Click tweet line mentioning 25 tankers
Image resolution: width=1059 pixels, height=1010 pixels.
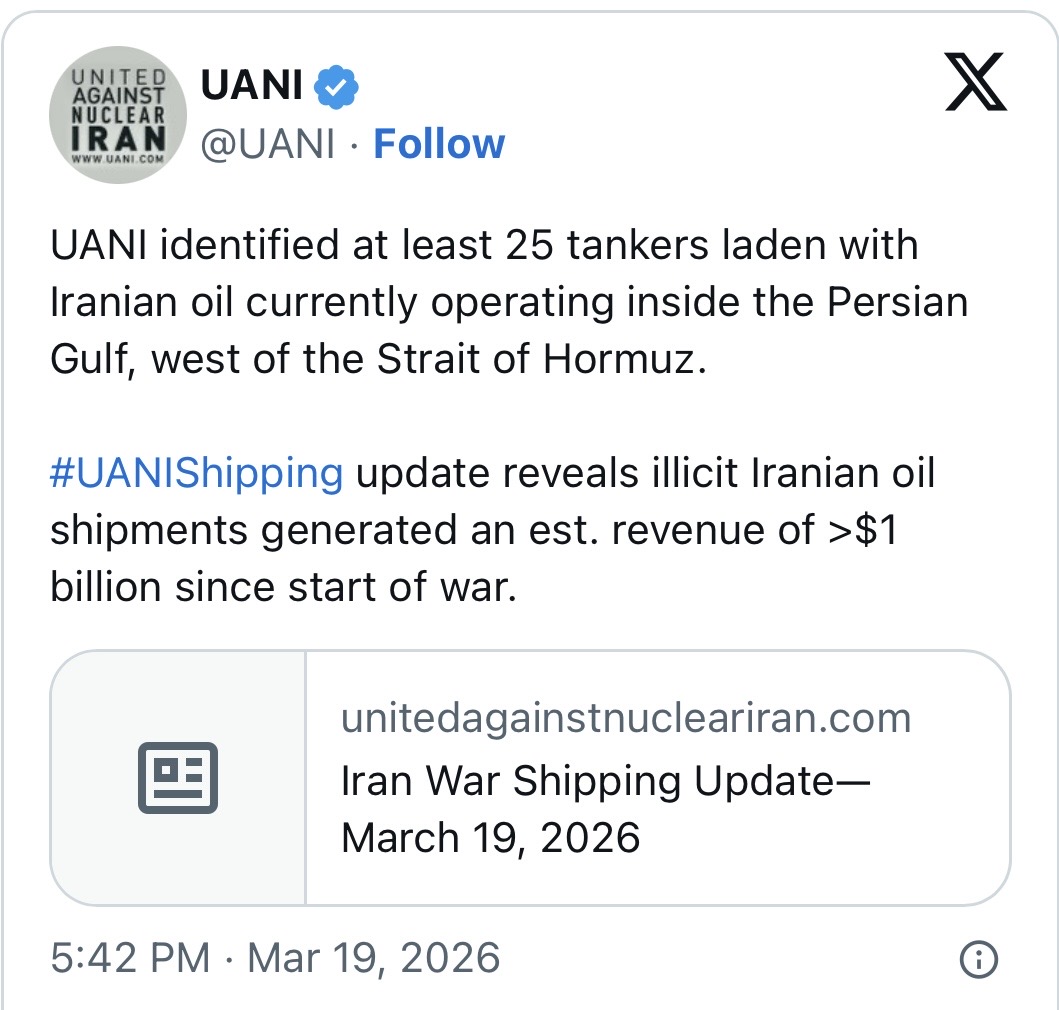click(483, 245)
